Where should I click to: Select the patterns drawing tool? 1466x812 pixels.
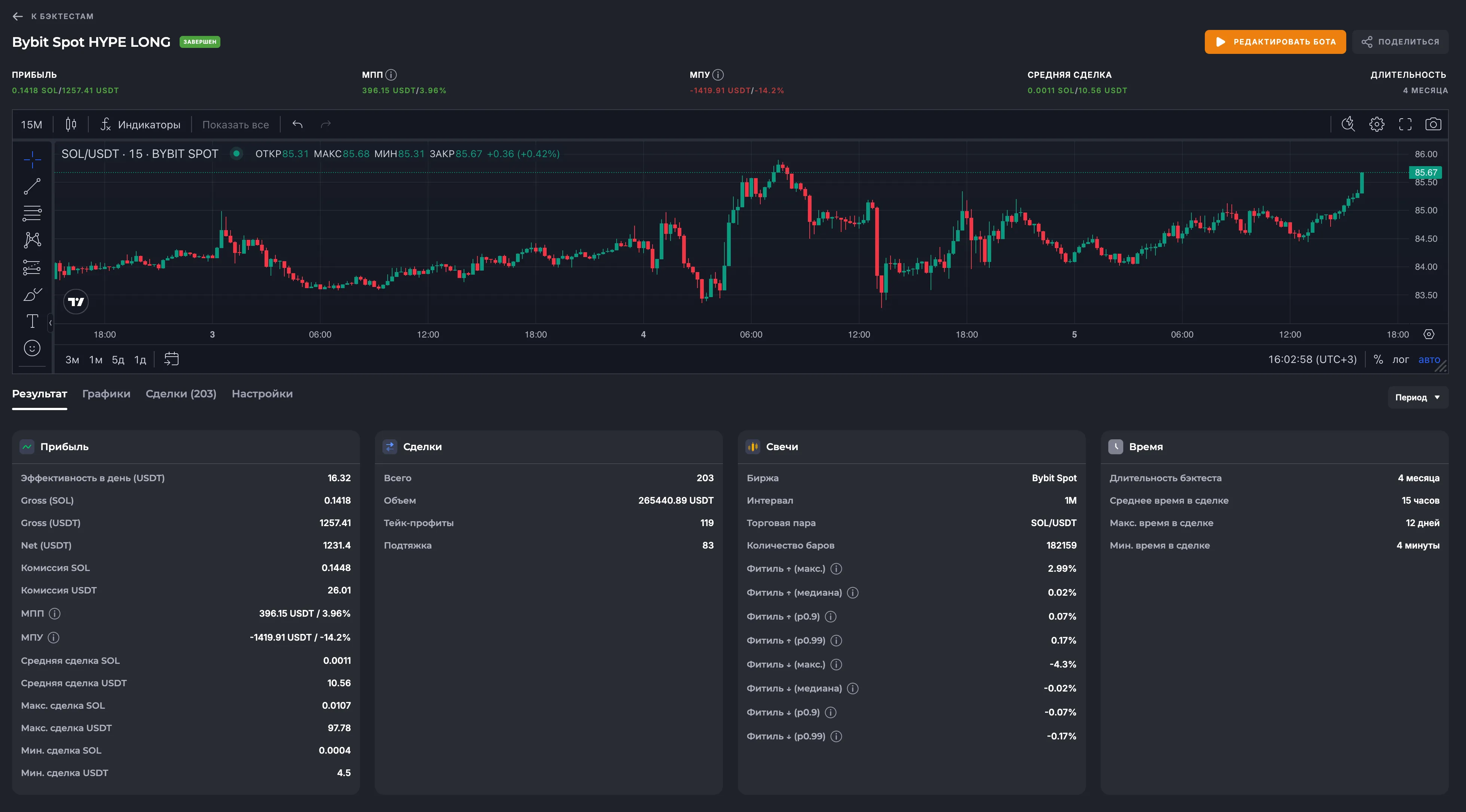click(33, 239)
